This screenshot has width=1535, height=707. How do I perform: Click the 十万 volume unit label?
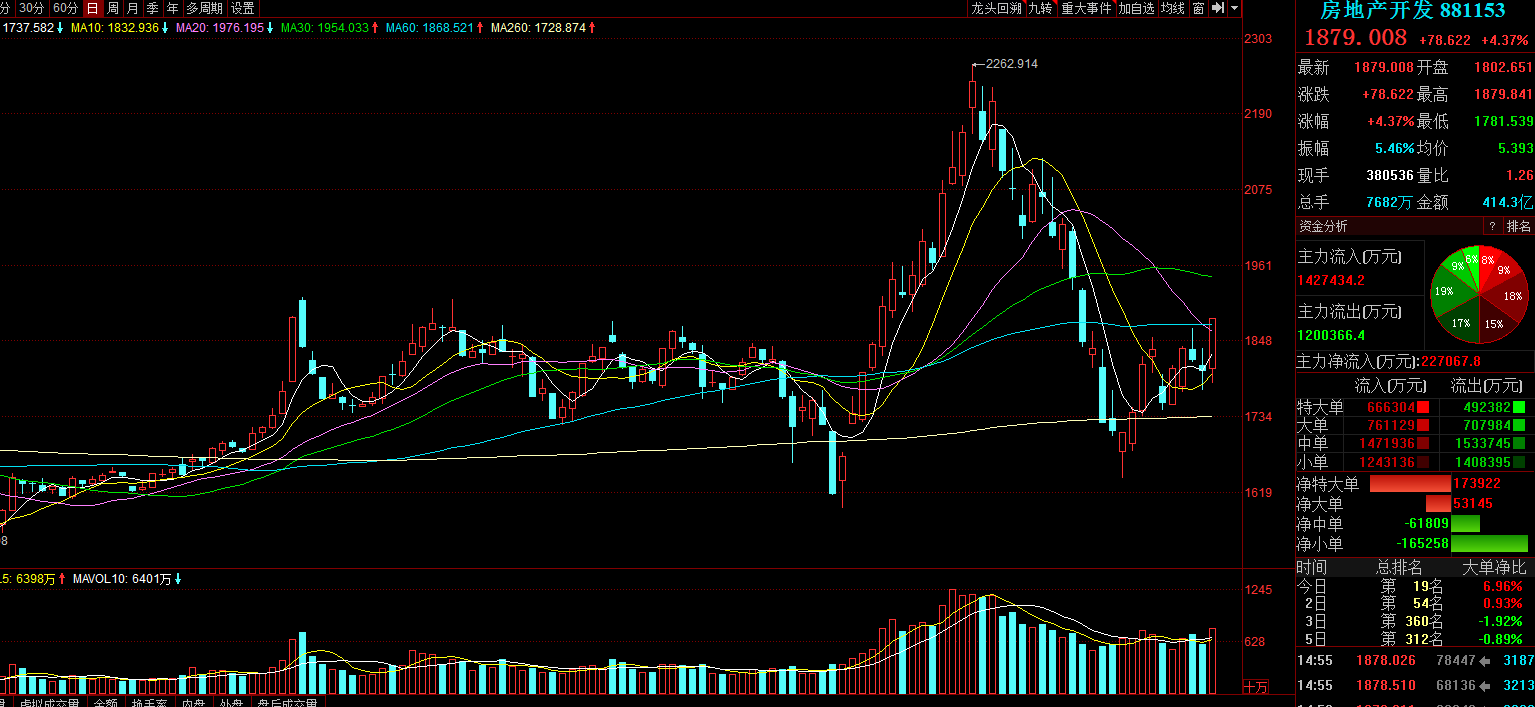pyautogui.click(x=1256, y=687)
